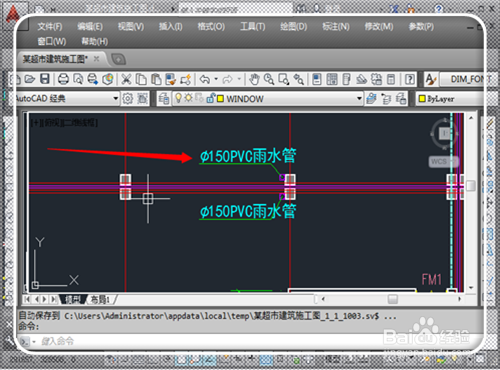Select the Match Properties icon

(171, 79)
